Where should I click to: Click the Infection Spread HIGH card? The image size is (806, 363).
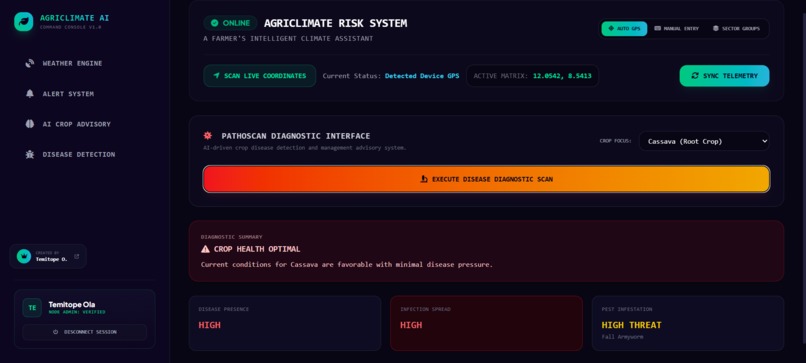click(x=486, y=323)
